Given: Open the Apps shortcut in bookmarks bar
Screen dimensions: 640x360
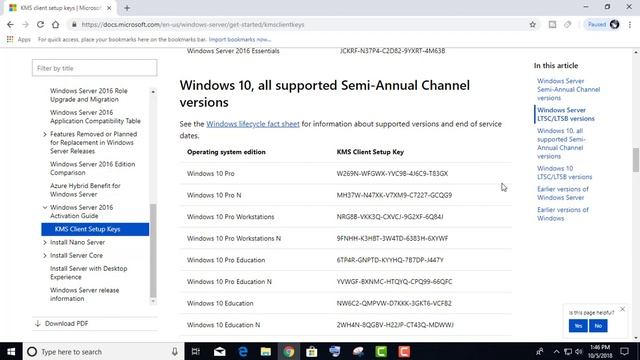Looking at the screenshot, I should click(x=19, y=40).
